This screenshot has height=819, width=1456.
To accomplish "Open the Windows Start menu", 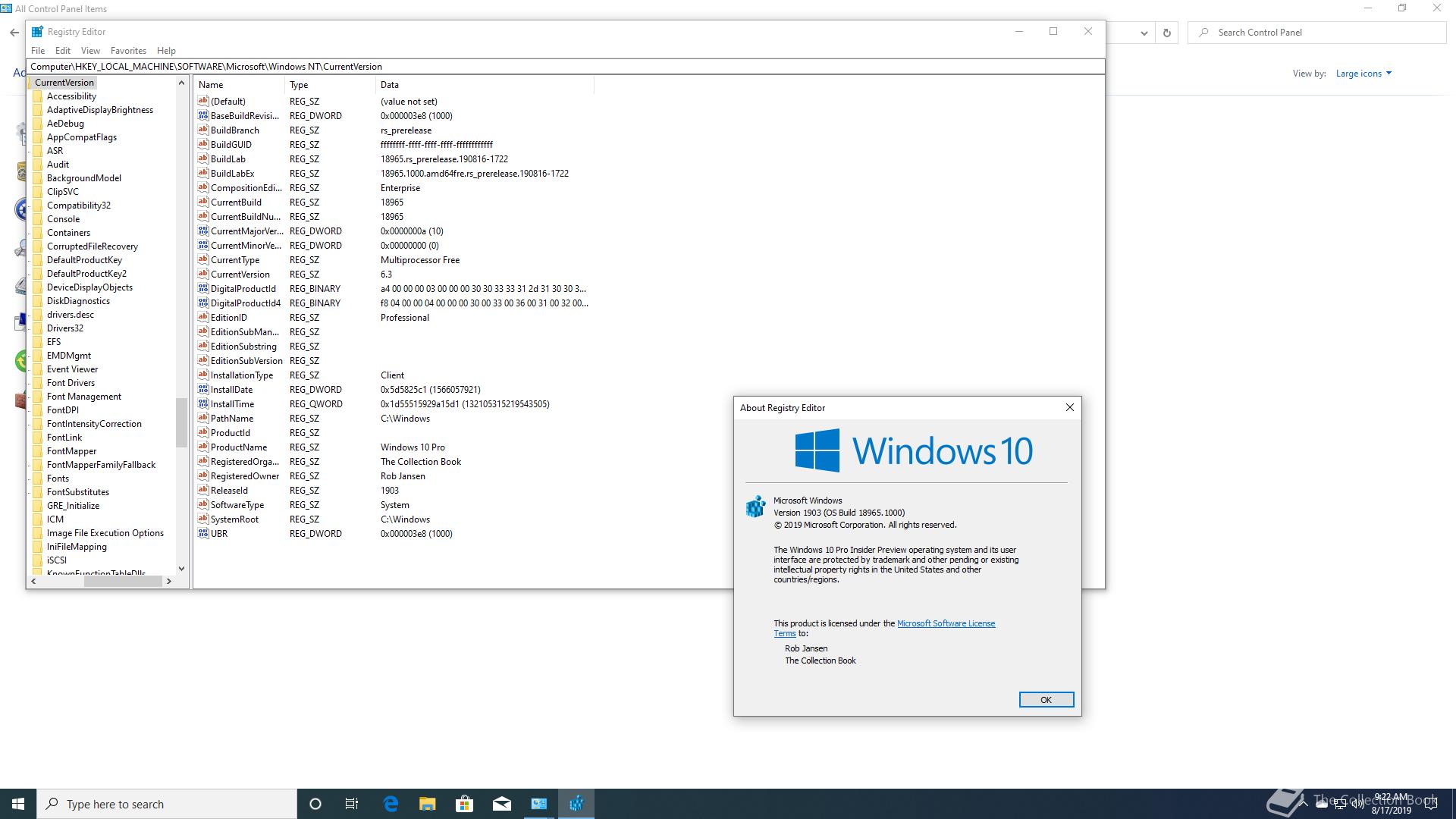I will tap(18, 804).
